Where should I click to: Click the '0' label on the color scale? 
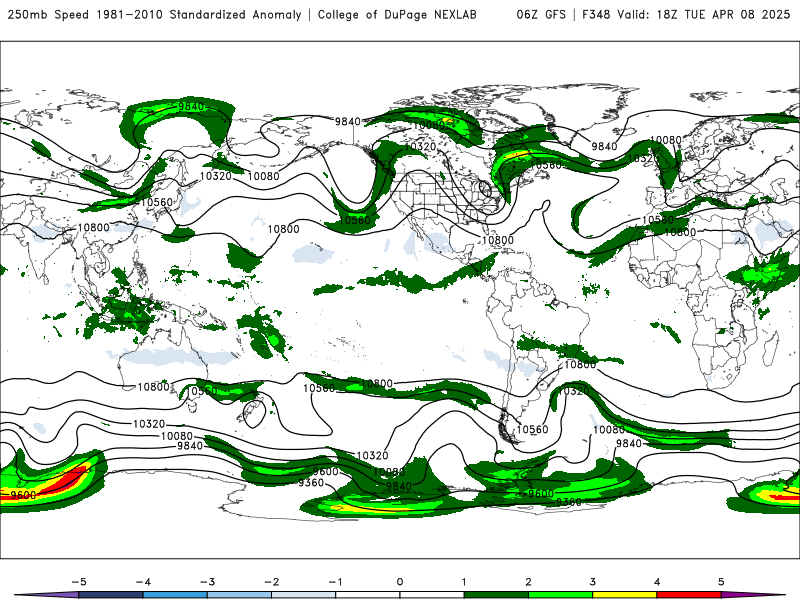pos(399,582)
